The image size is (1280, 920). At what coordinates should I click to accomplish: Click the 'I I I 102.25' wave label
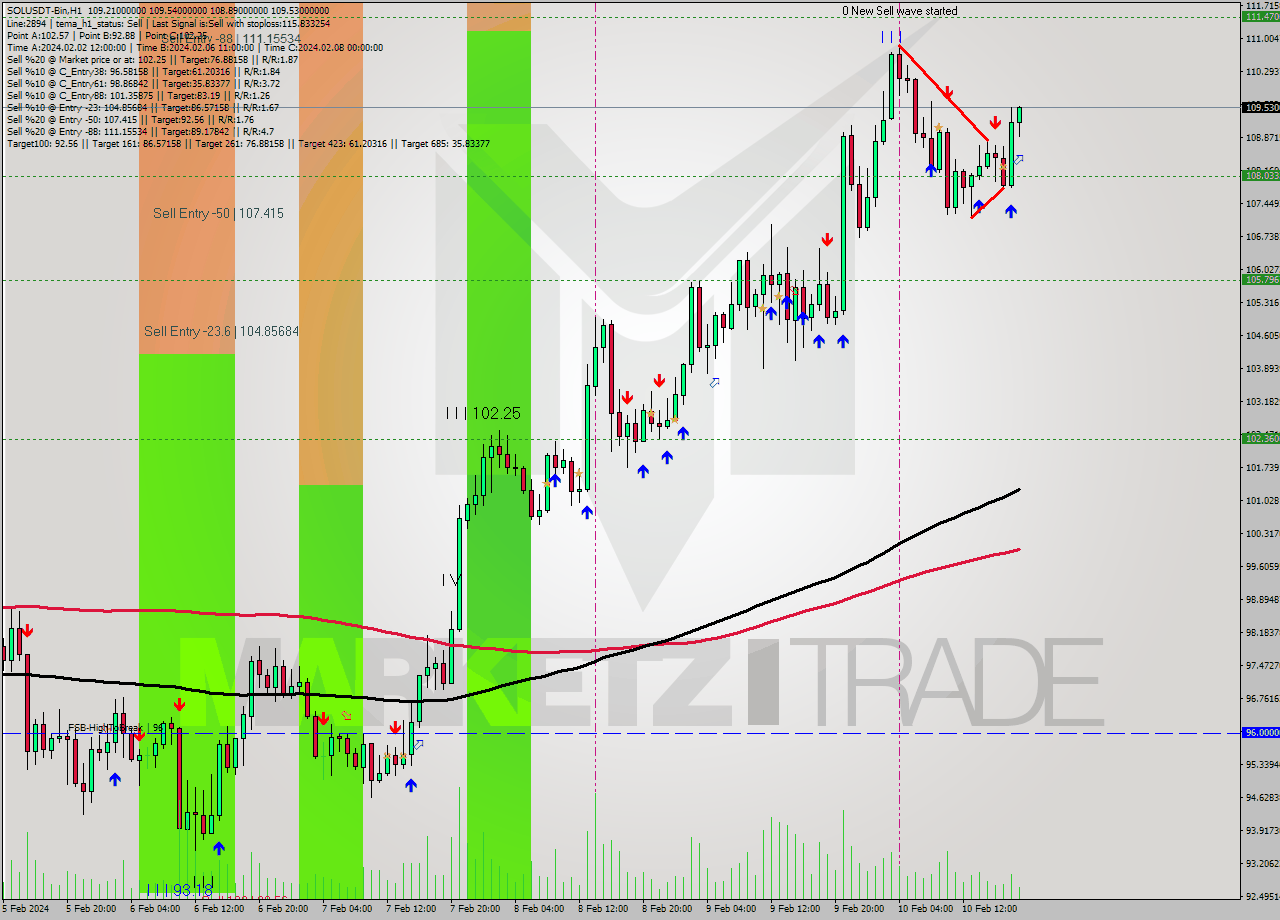(483, 413)
